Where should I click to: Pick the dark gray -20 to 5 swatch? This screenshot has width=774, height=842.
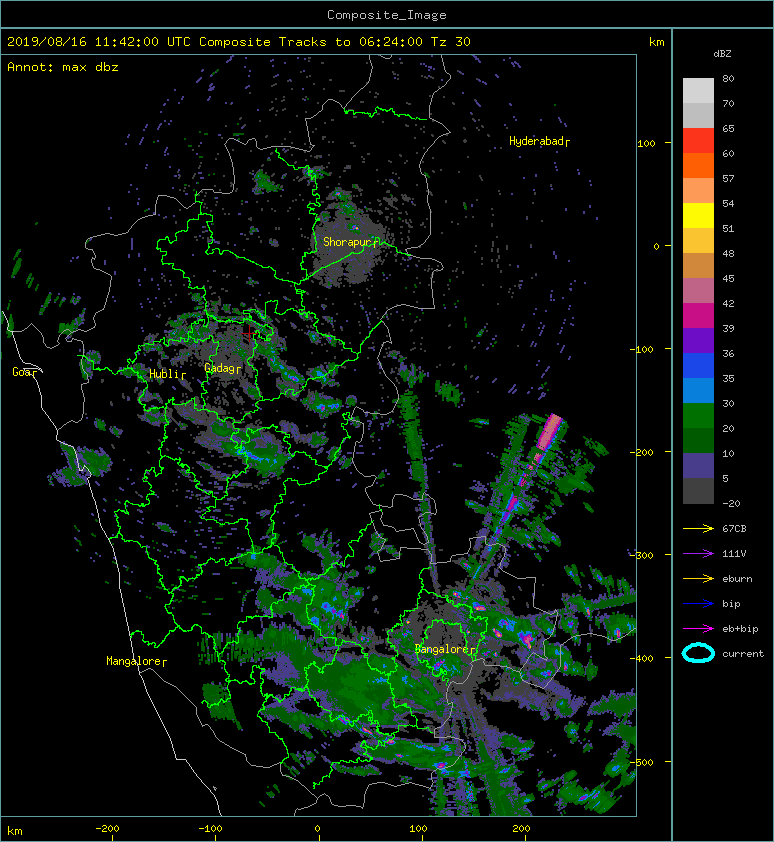click(698, 491)
